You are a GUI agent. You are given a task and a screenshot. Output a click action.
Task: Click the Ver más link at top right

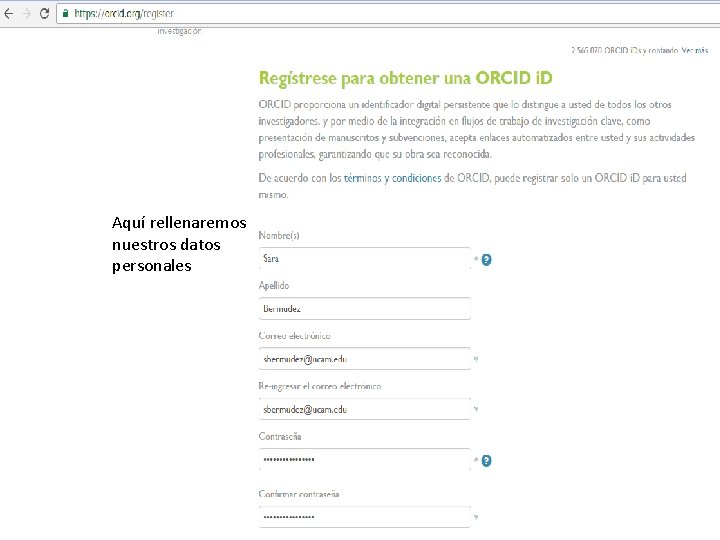pyautogui.click(x=695, y=50)
